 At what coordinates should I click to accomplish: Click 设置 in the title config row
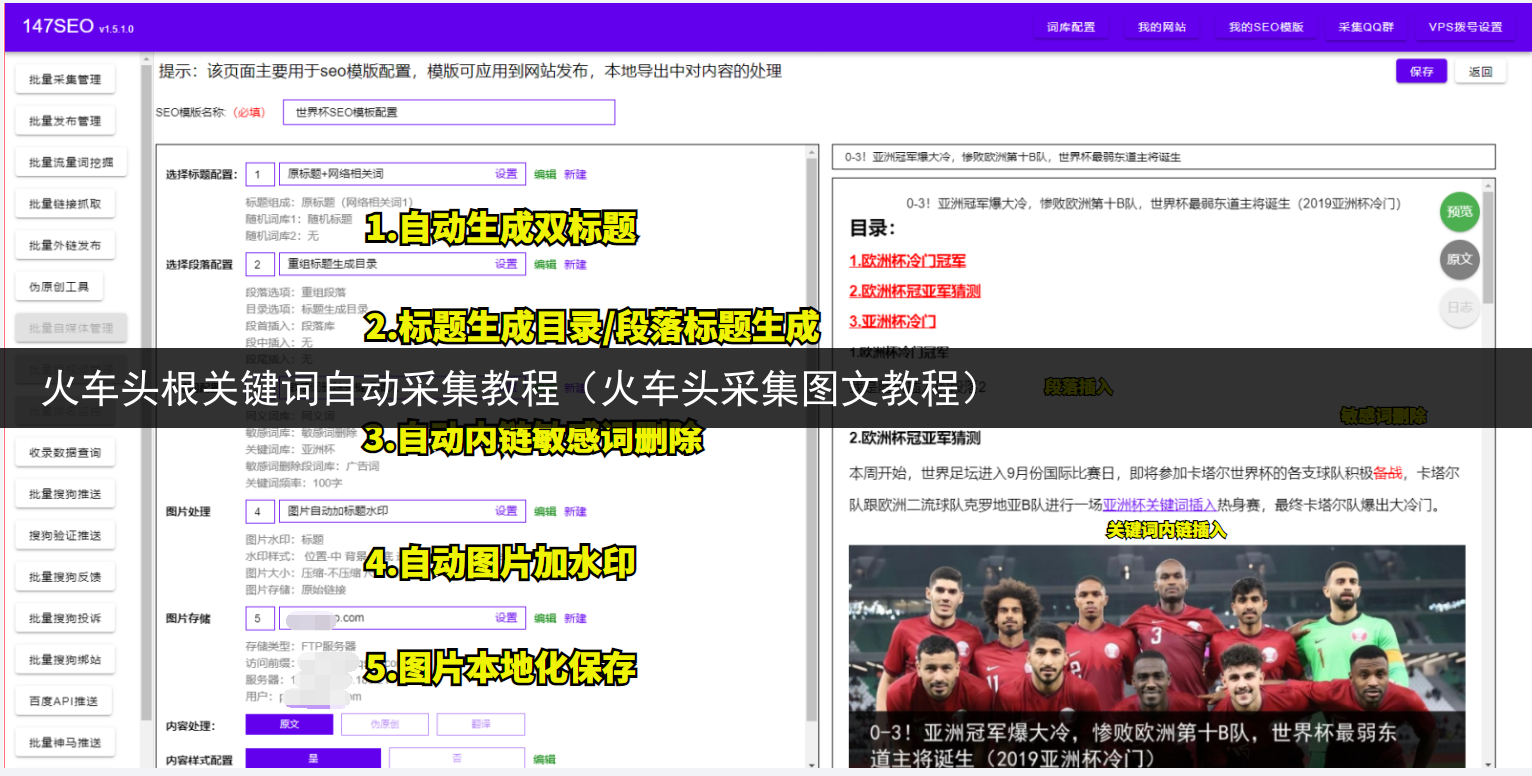[507, 174]
